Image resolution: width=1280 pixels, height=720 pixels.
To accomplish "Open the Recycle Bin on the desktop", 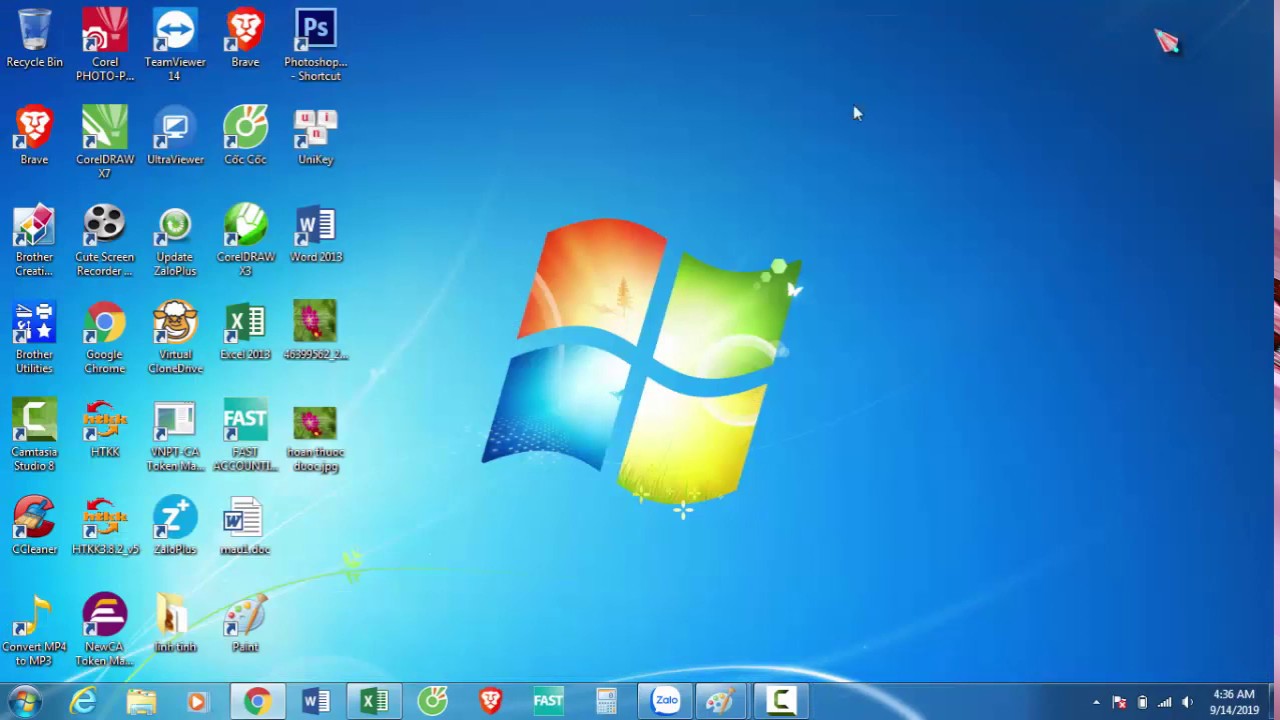I will [34, 39].
